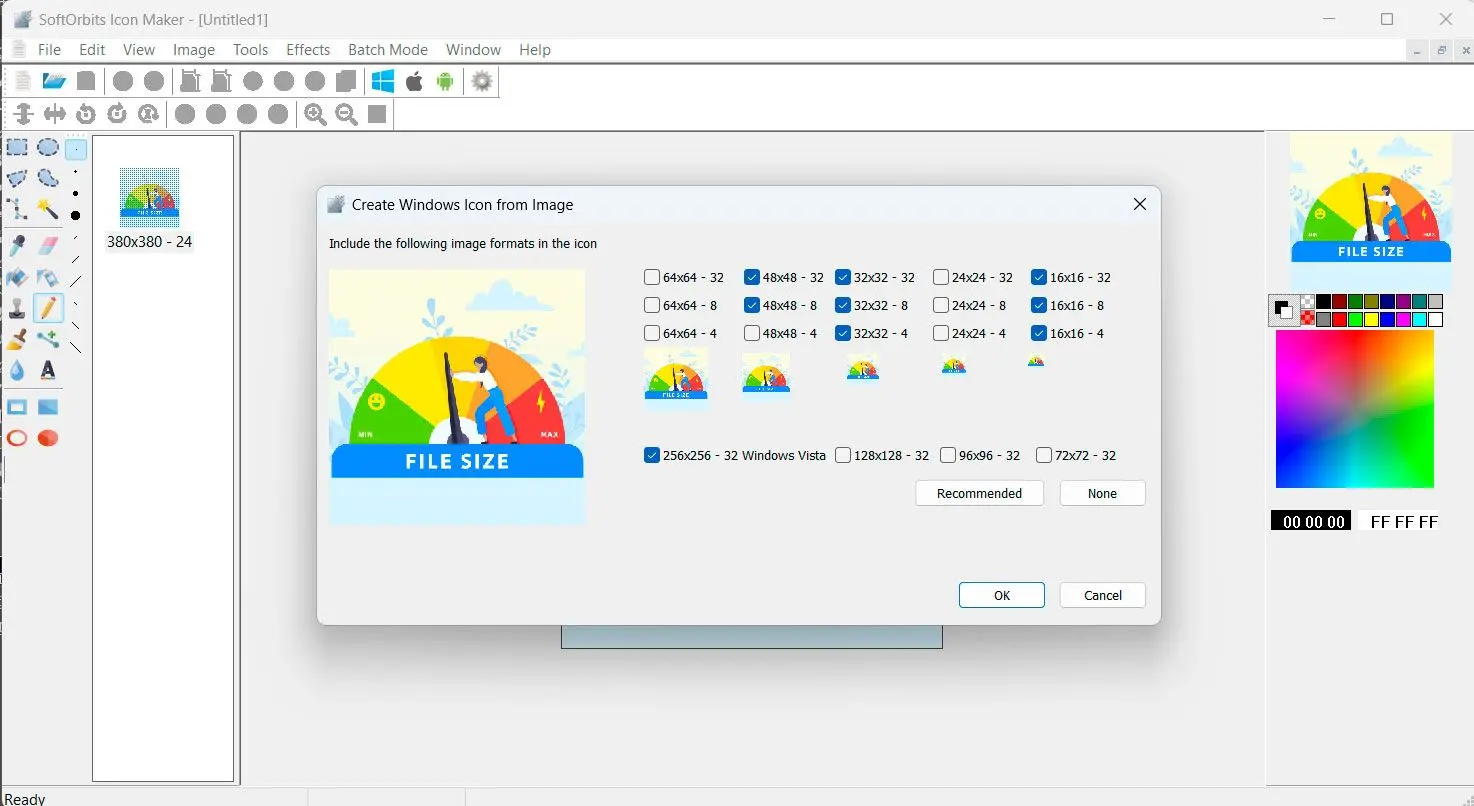The image size is (1474, 806).
Task: Select the Eraser tool
Action: 46,245
